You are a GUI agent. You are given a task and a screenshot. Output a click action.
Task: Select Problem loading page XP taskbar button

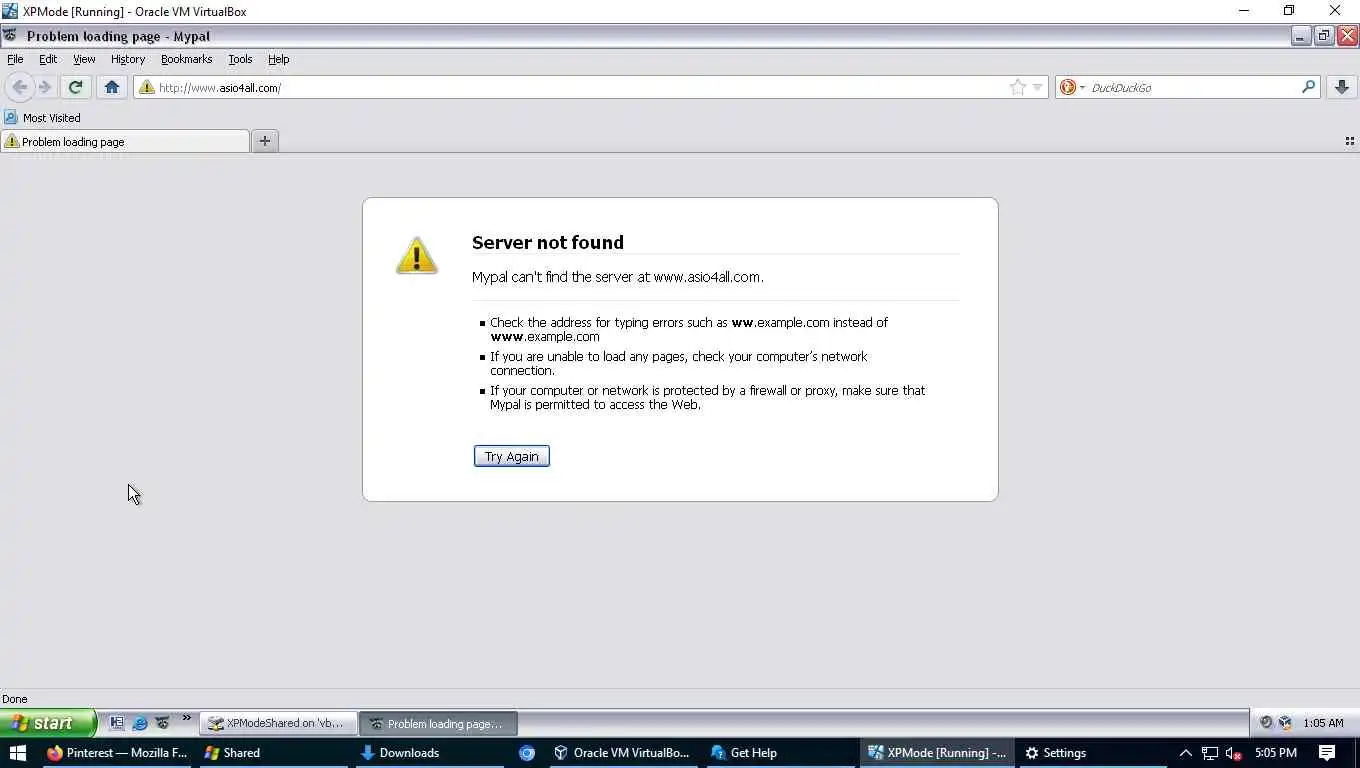click(438, 723)
